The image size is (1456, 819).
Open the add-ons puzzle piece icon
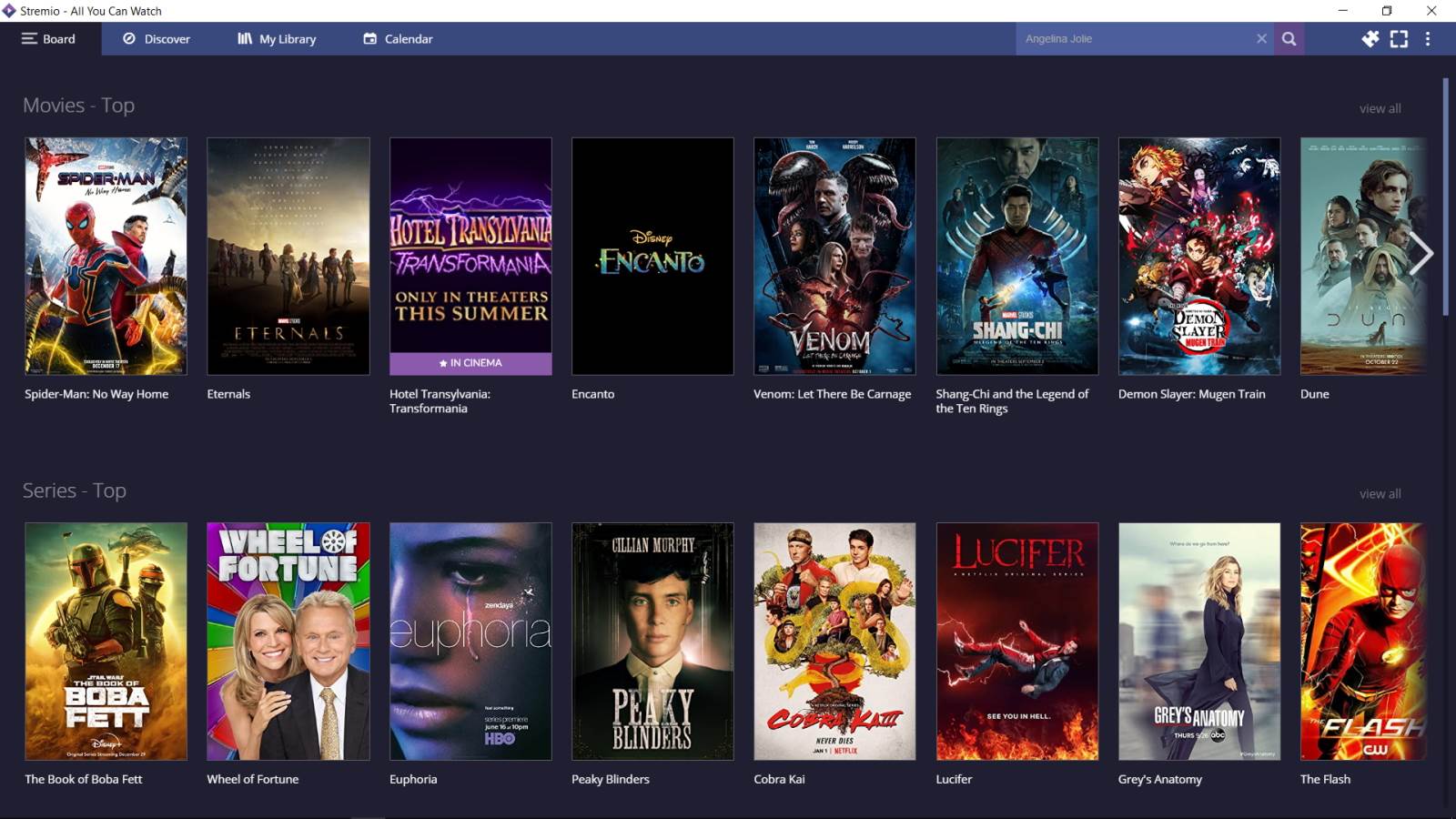click(1370, 39)
